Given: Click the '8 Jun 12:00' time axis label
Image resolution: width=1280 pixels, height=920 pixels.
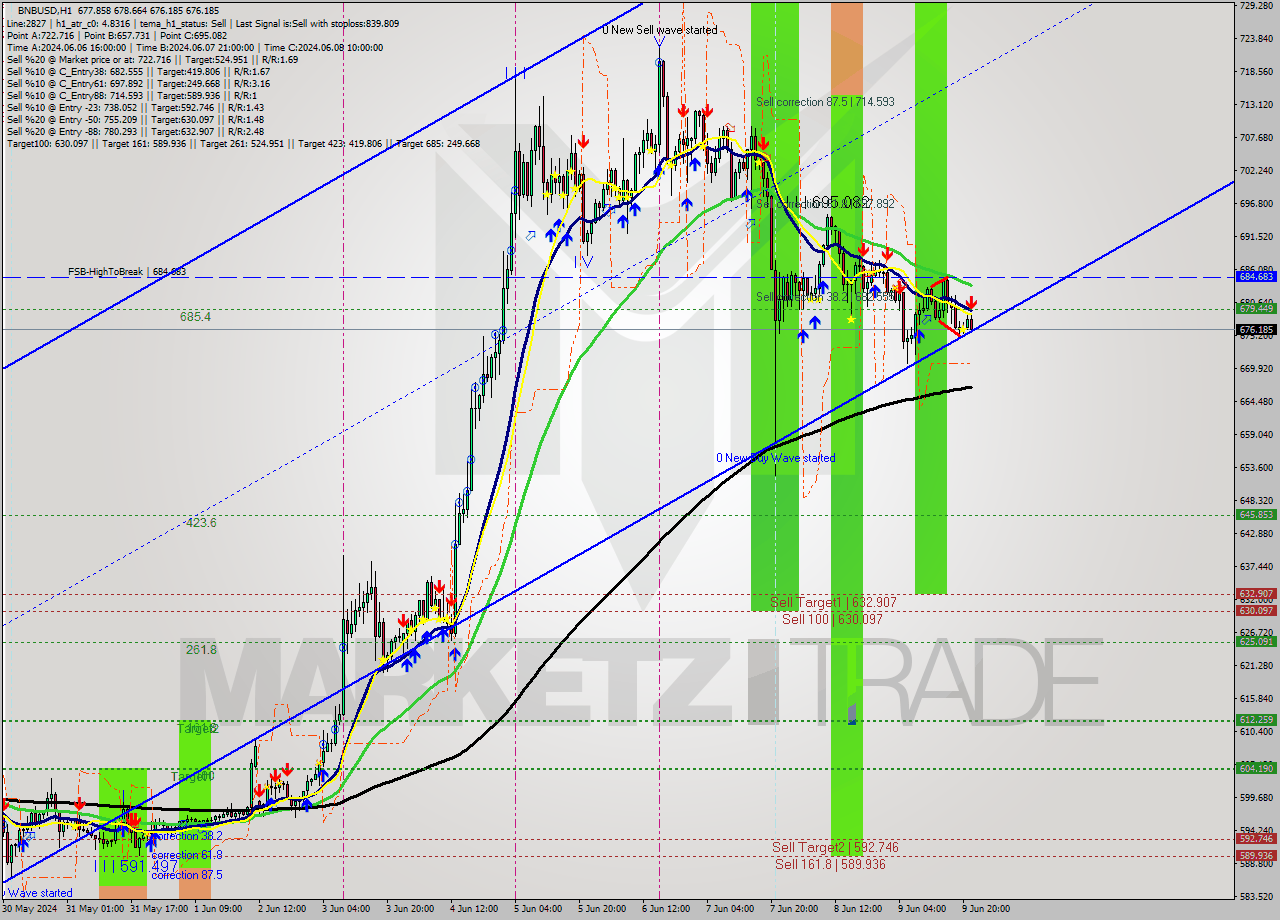Looking at the screenshot, I should pos(858,909).
